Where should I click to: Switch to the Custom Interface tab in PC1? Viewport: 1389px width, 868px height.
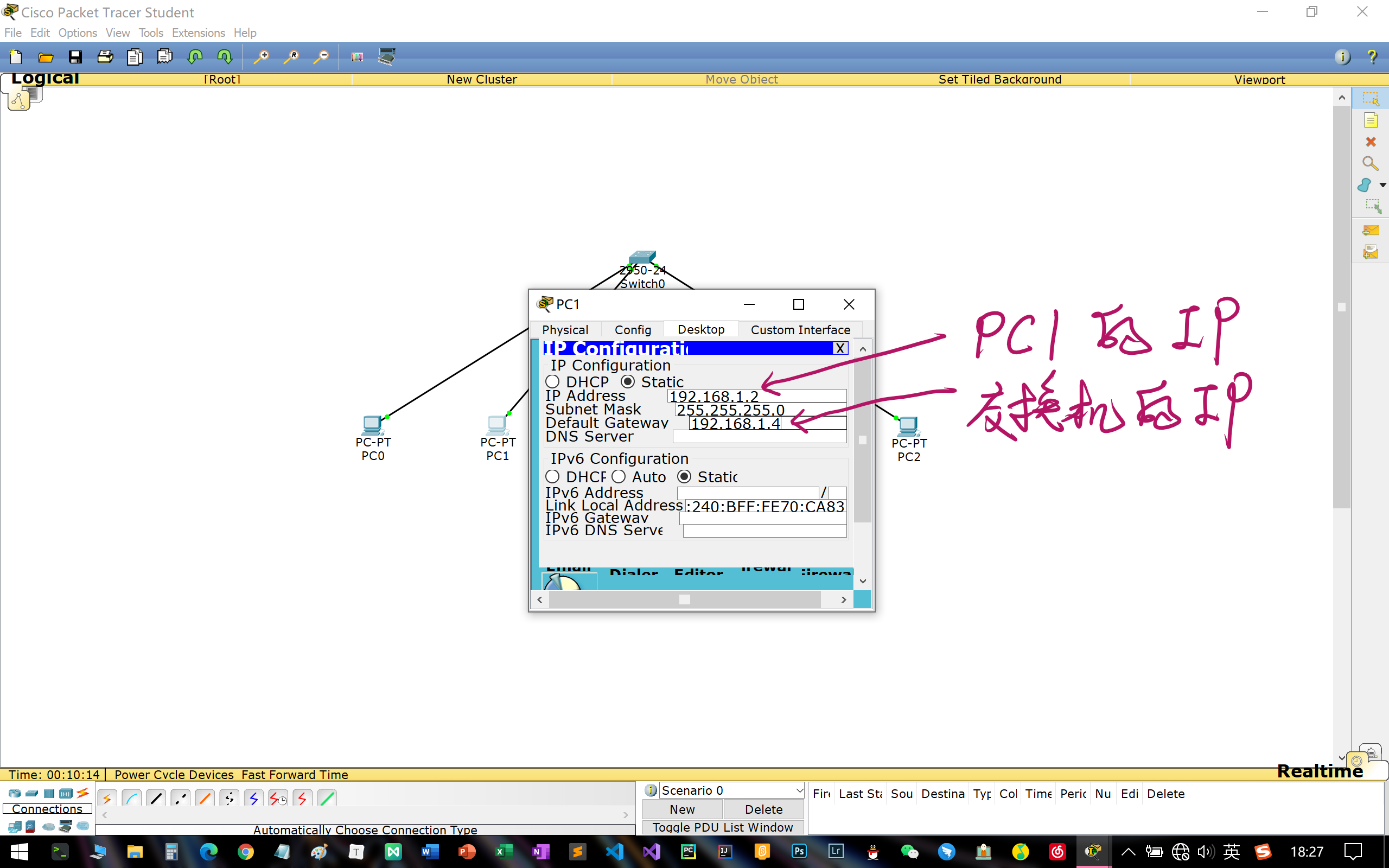(x=800, y=329)
